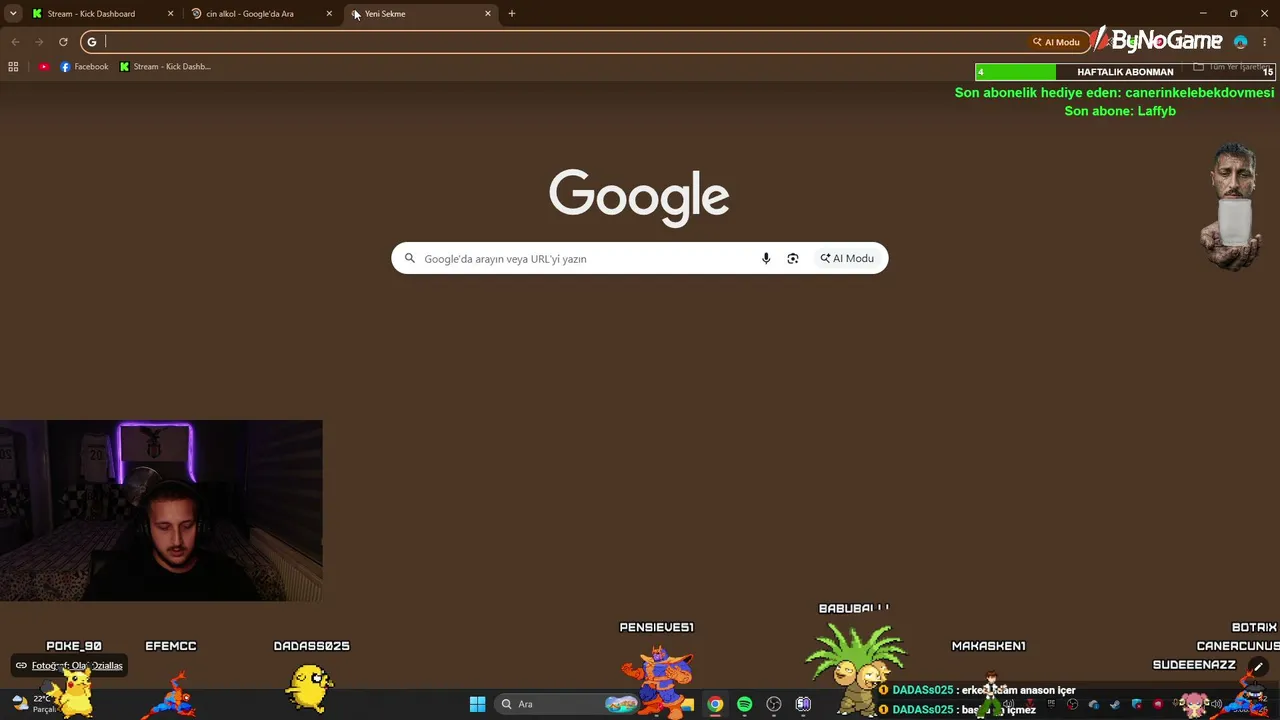
Task: Click the Google logo
Action: click(639, 197)
